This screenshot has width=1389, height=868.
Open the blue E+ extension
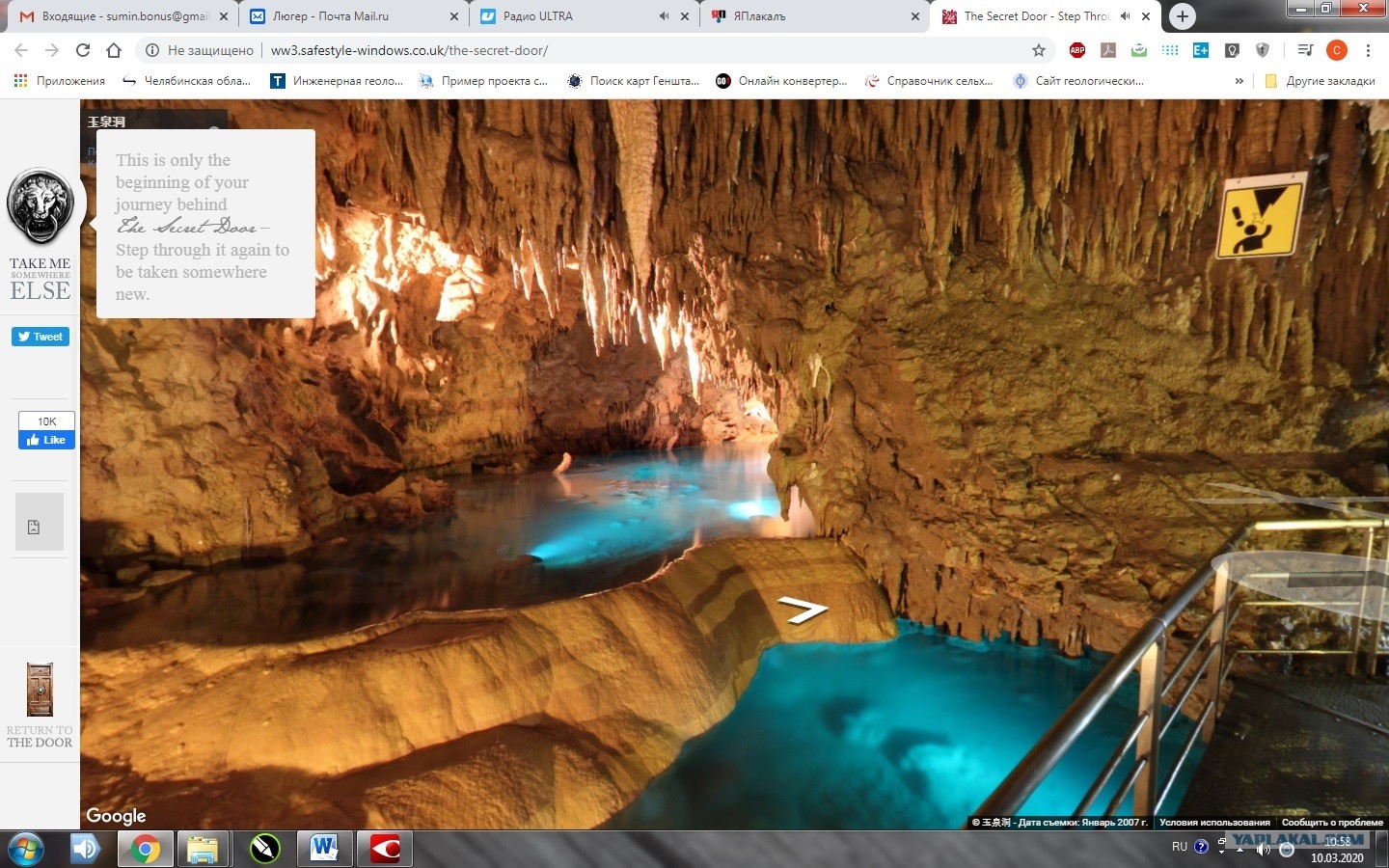click(x=1201, y=50)
